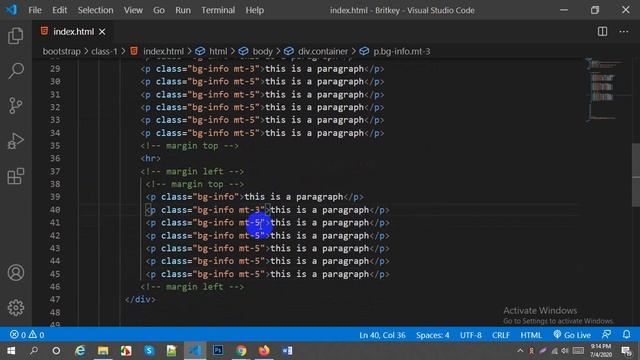Open Windows taskbar search
640x360 pixels.
[34, 351]
